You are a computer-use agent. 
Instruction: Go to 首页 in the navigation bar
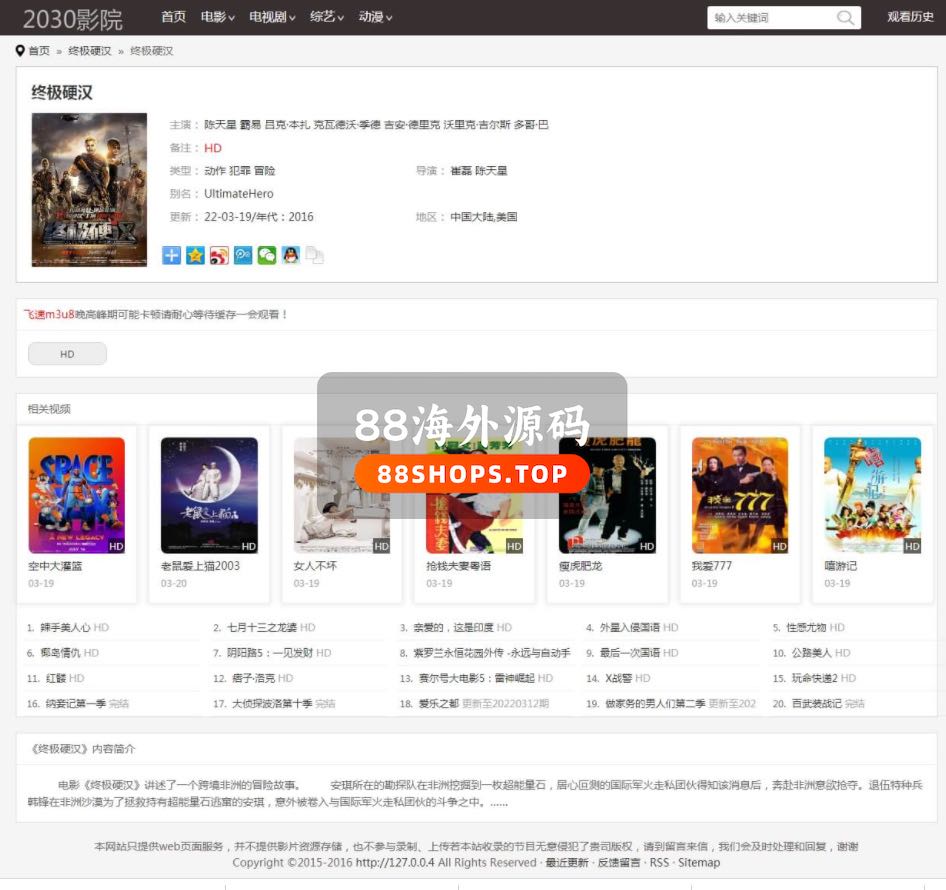pos(173,17)
